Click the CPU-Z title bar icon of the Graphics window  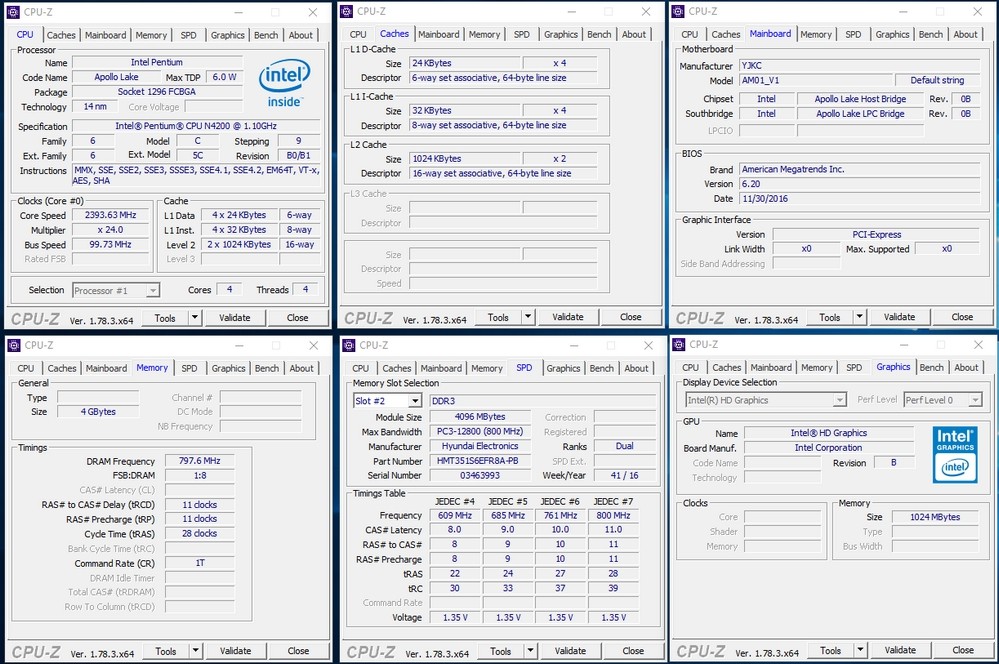pyautogui.click(x=679, y=345)
